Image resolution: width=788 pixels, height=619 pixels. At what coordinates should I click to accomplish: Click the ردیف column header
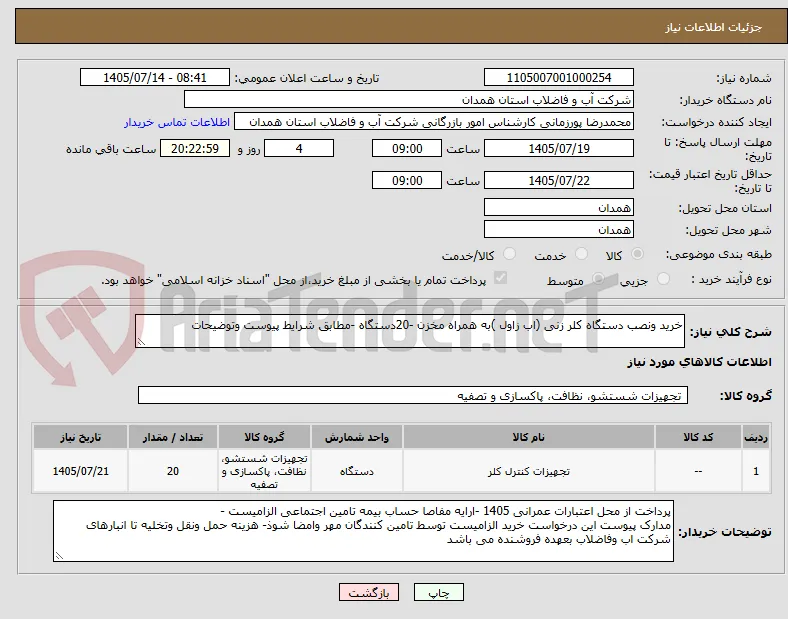(x=756, y=437)
